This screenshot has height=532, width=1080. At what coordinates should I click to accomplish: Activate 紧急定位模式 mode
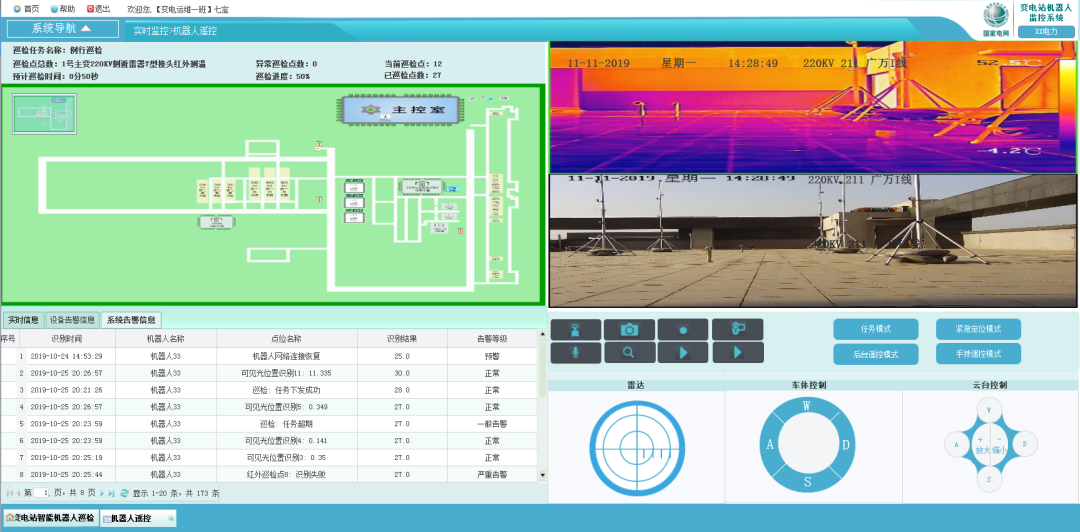click(x=978, y=329)
